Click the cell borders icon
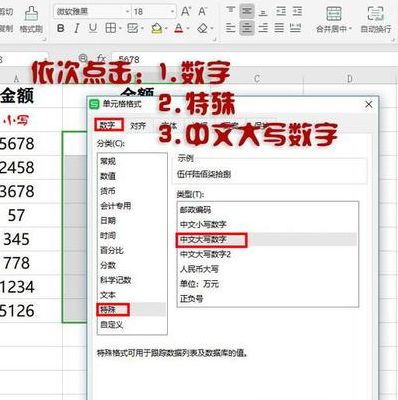Image resolution: width=398 pixels, height=400 pixels. tap(110, 28)
